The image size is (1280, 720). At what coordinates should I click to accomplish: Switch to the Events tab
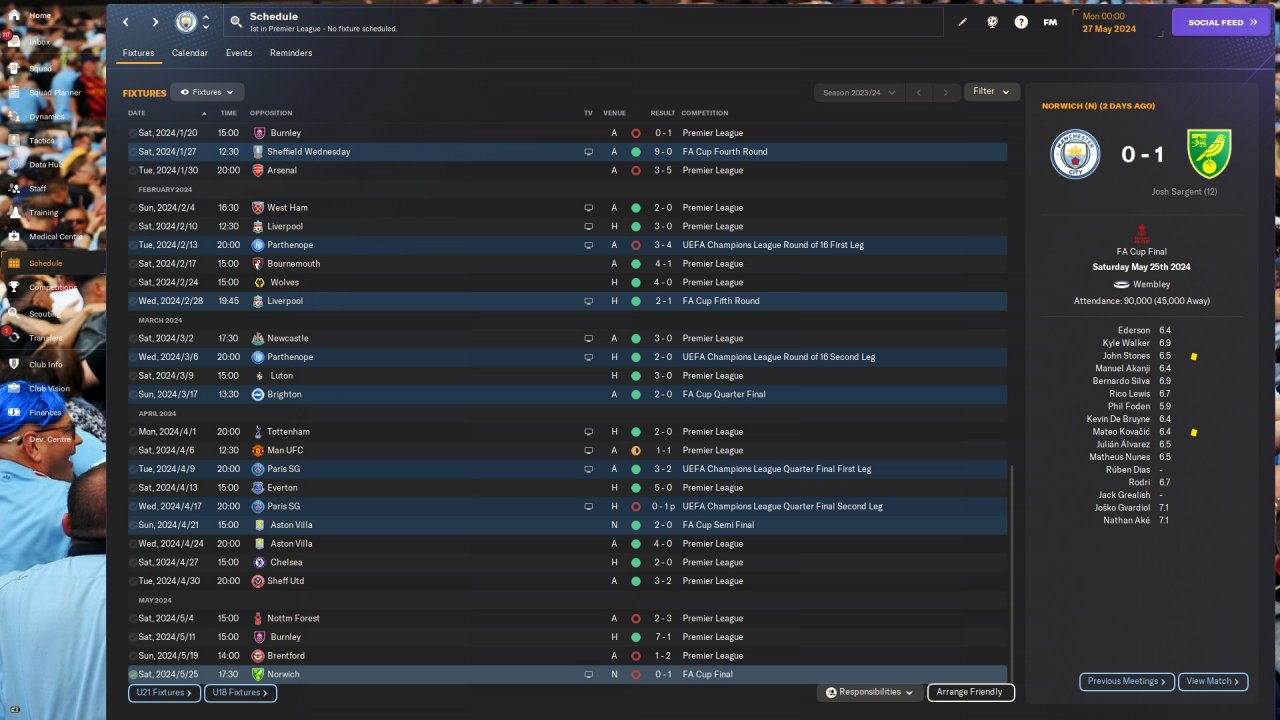239,53
